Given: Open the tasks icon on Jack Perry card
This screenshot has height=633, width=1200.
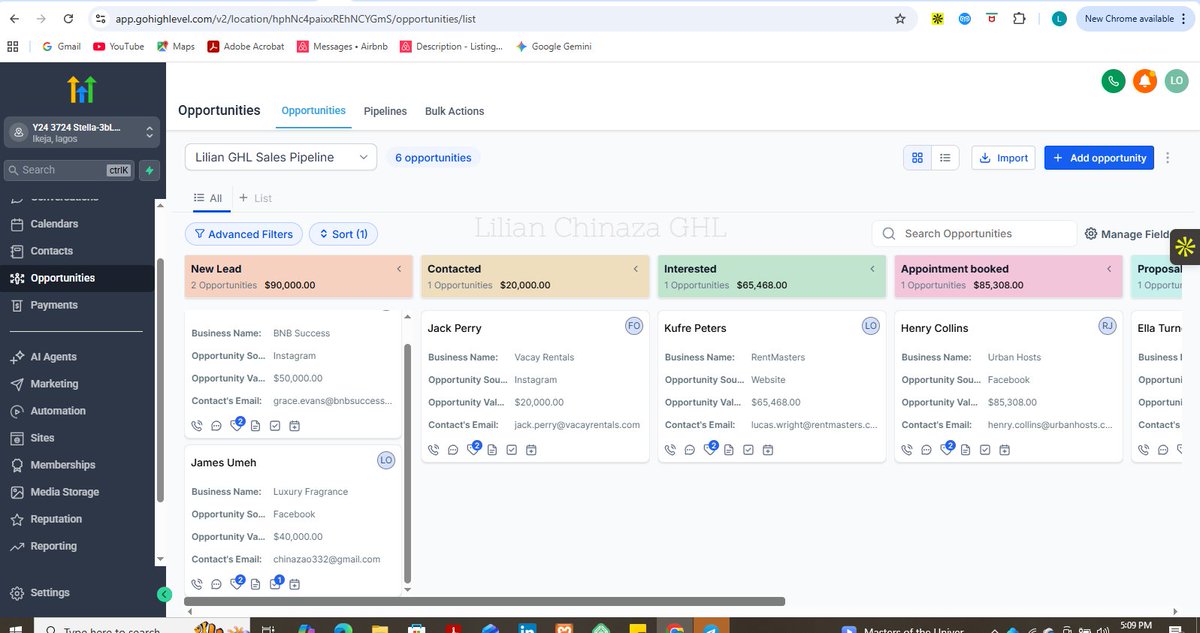Looking at the screenshot, I should [x=511, y=449].
